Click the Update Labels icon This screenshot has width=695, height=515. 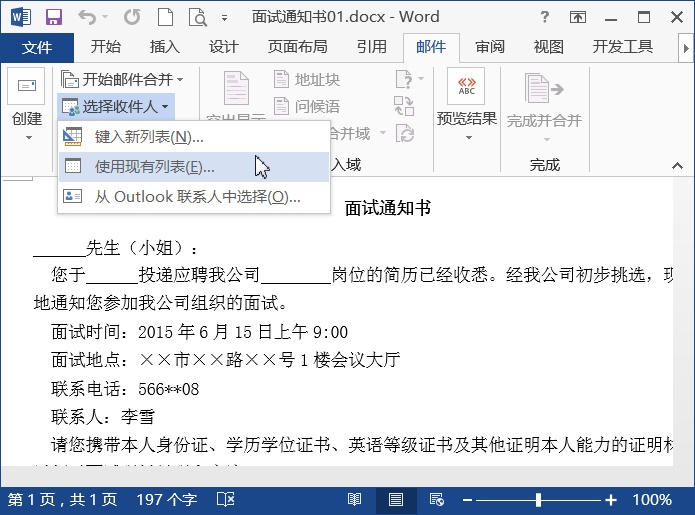405,133
